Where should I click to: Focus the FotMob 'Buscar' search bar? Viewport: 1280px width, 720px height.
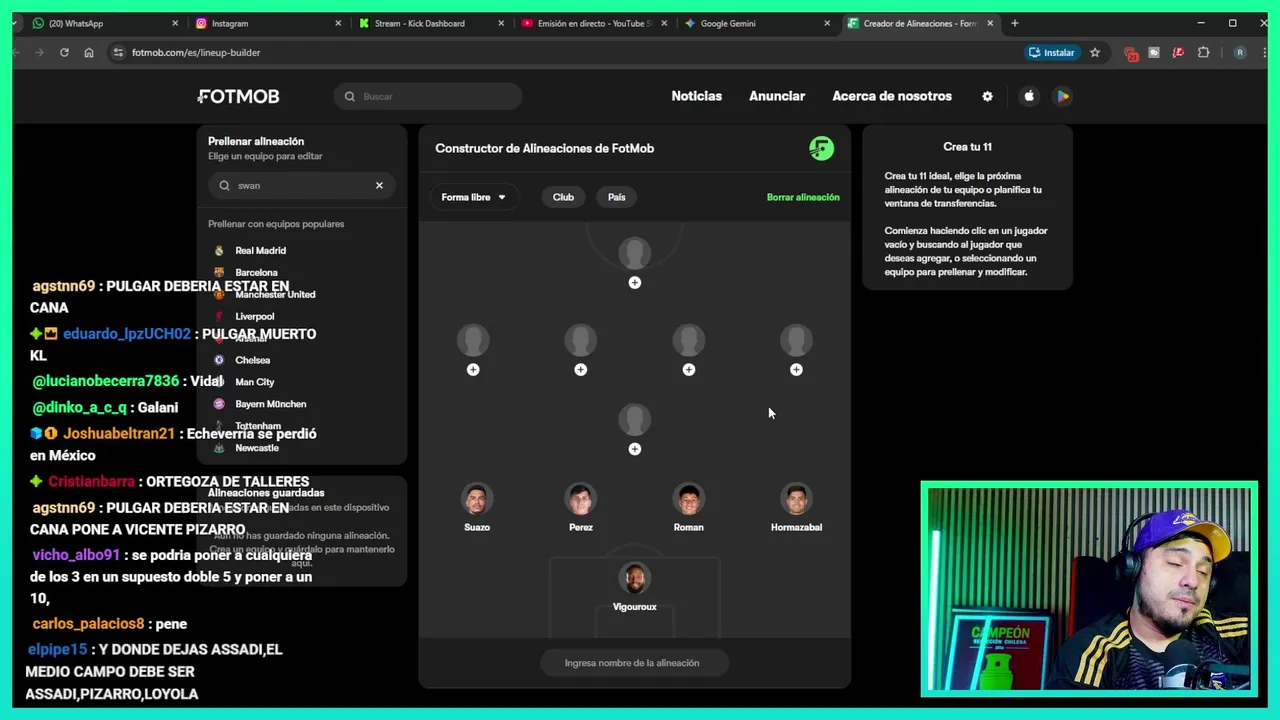click(428, 96)
